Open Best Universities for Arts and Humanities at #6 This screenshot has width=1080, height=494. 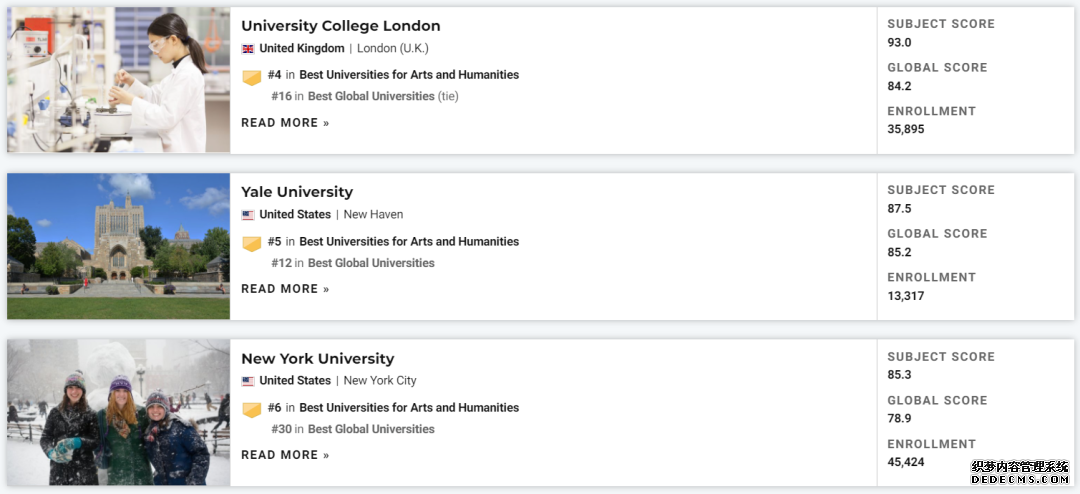point(409,408)
